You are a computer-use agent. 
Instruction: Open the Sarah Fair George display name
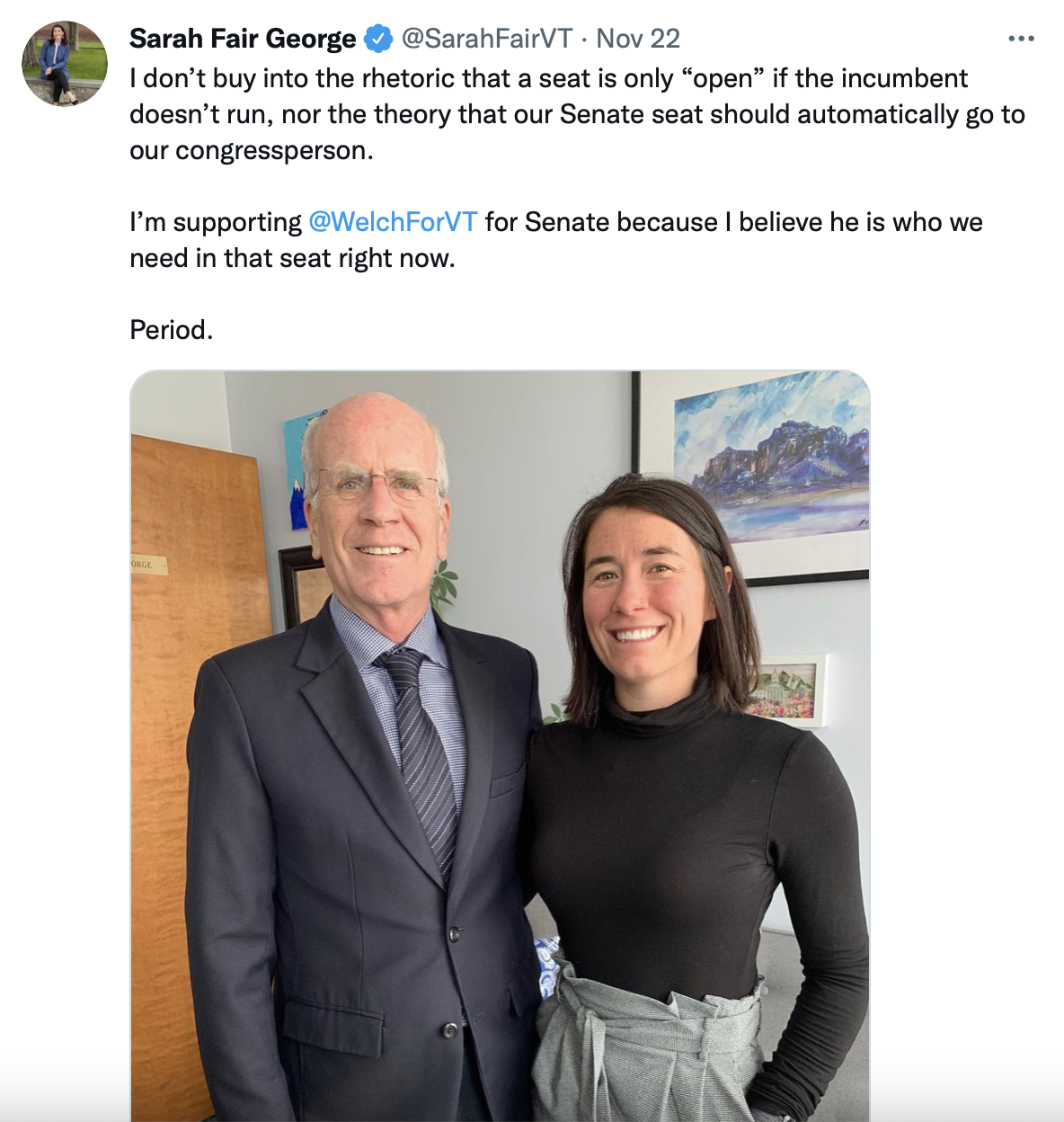243,39
